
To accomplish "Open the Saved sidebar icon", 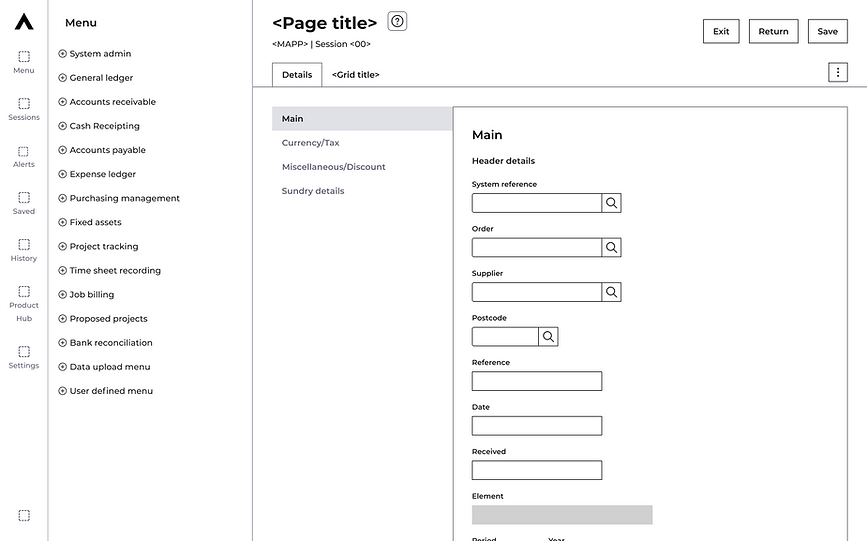I will [x=24, y=203].
